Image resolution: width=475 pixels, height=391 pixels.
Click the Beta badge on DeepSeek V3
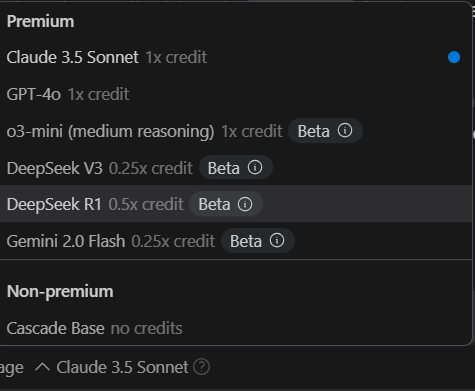coord(236,167)
